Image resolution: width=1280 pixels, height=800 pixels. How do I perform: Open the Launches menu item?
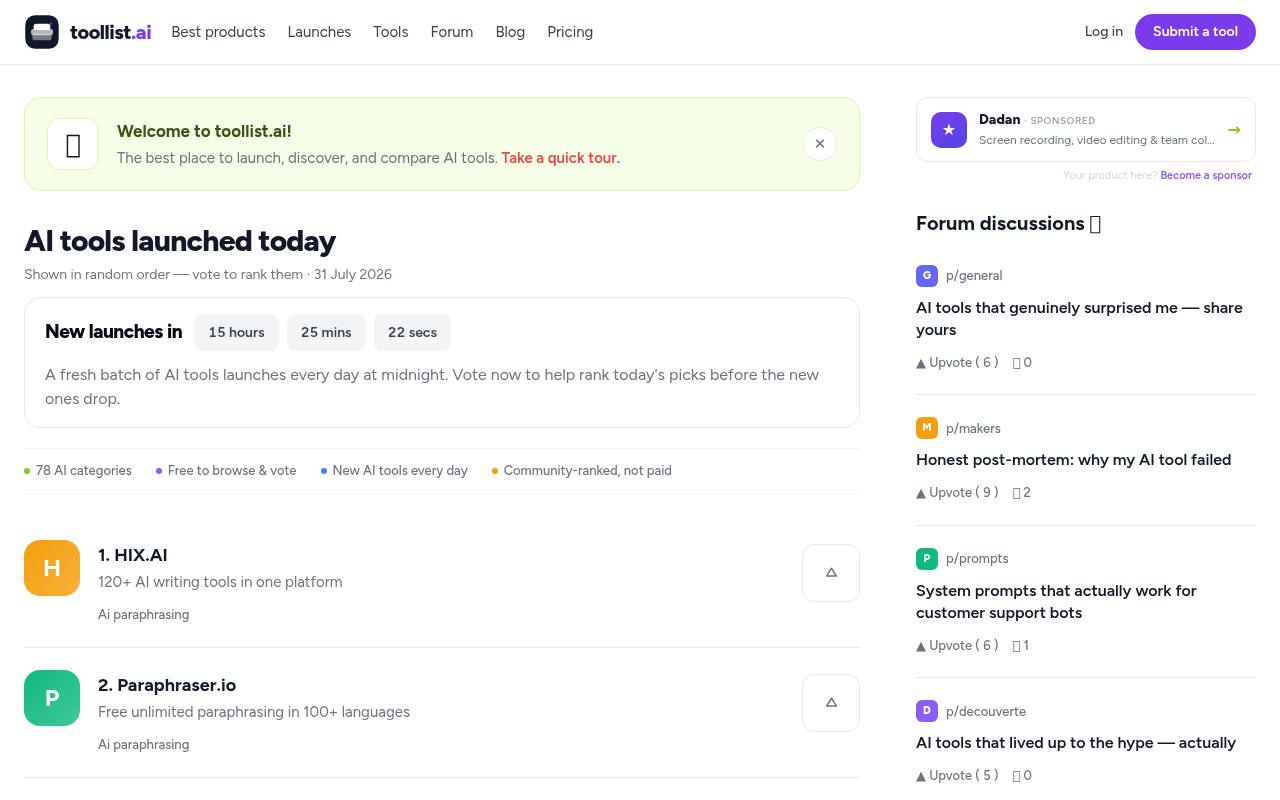(x=319, y=32)
